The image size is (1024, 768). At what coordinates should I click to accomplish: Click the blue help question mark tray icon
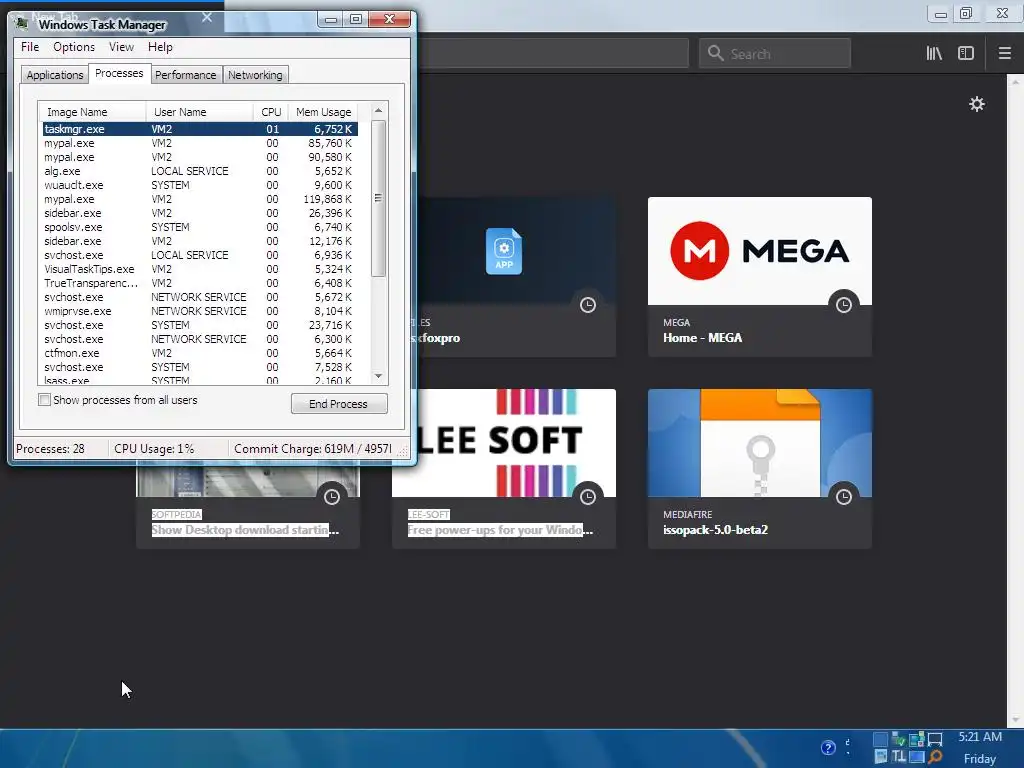click(828, 748)
